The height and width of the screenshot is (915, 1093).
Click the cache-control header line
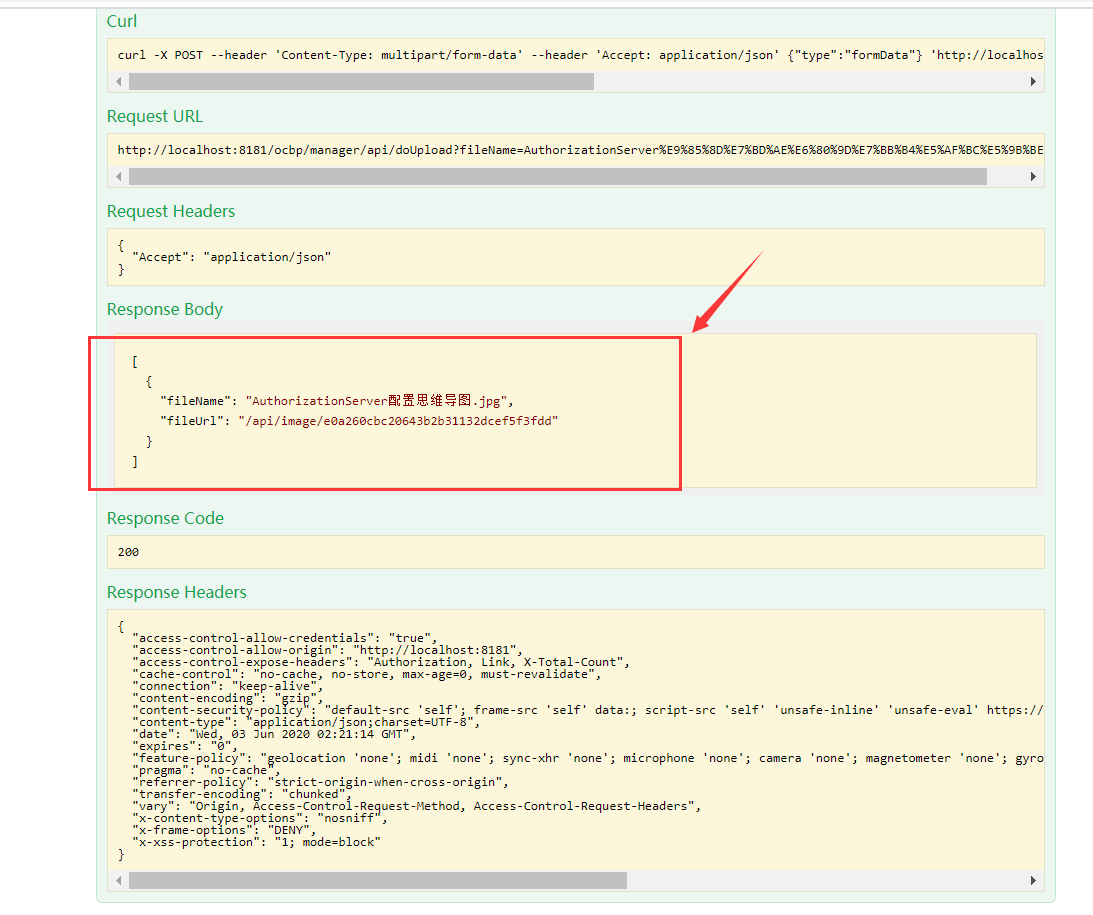pyautogui.click(x=367, y=674)
